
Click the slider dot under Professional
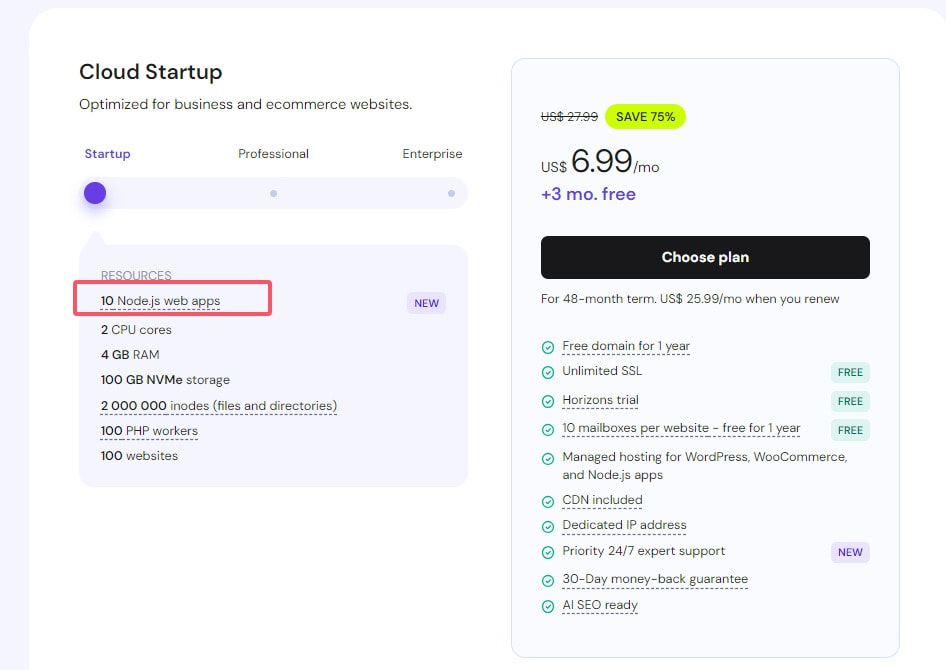[x=273, y=193]
